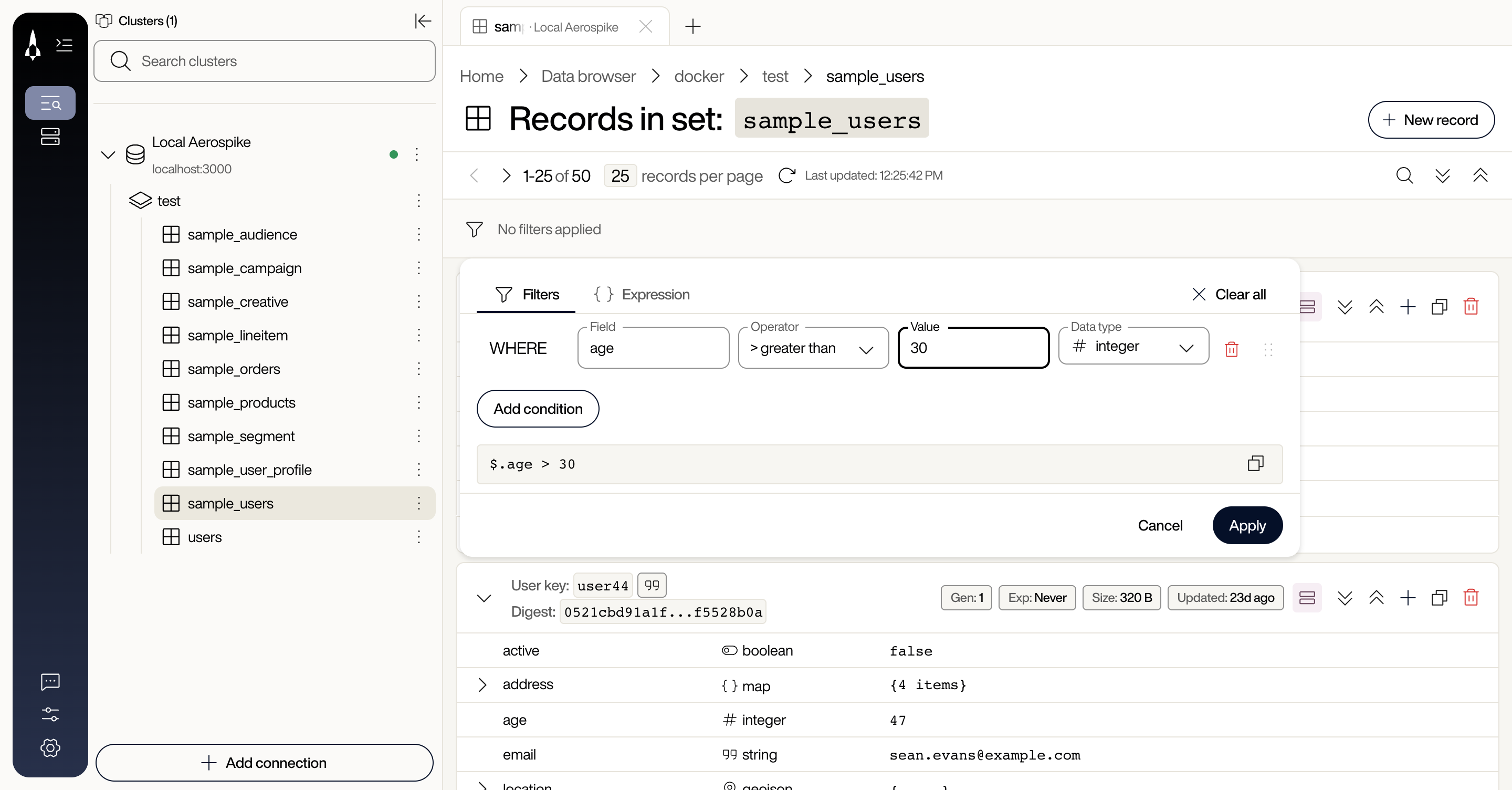Switch to the Expression tab

click(641, 294)
